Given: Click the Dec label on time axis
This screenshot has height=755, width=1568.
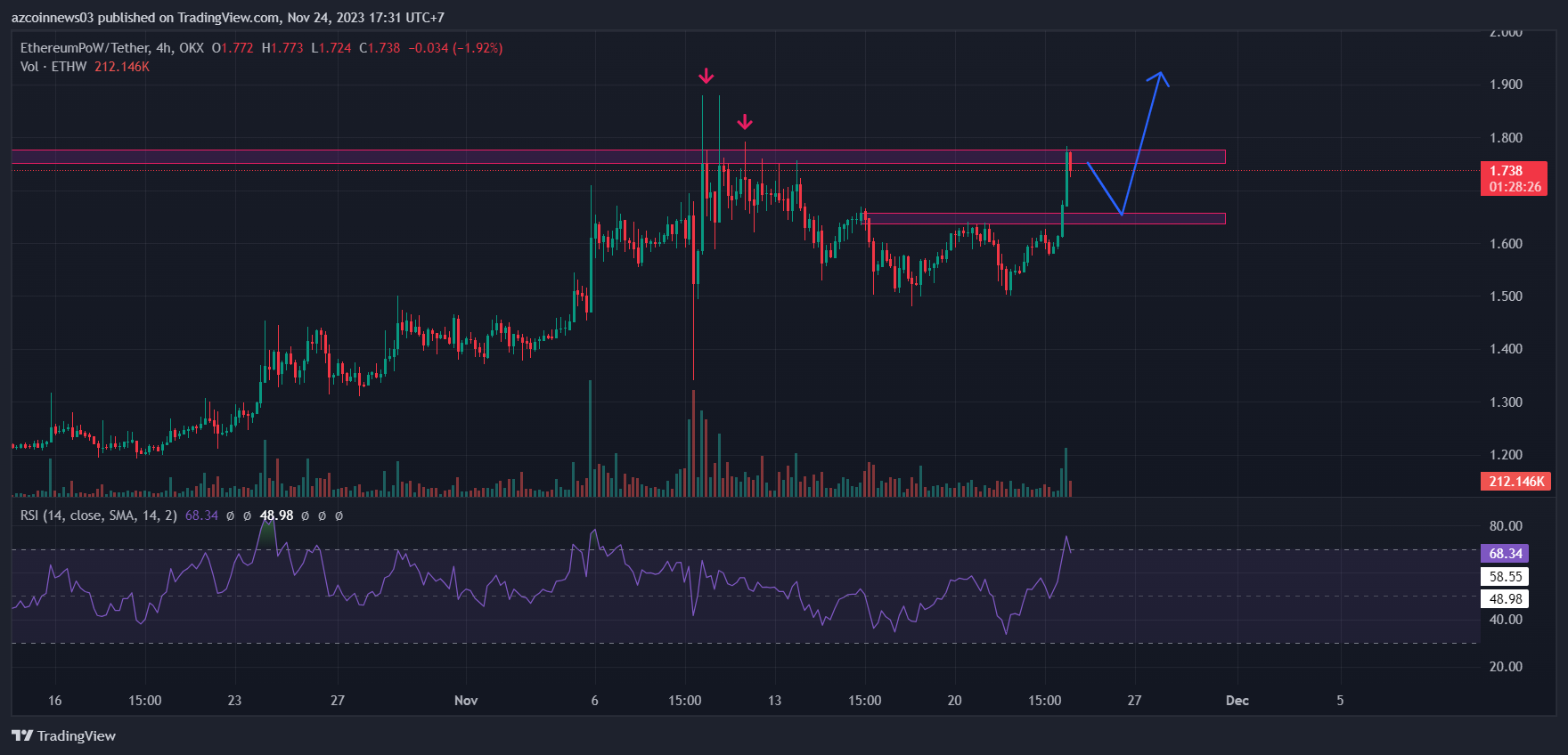Looking at the screenshot, I should tap(1237, 701).
